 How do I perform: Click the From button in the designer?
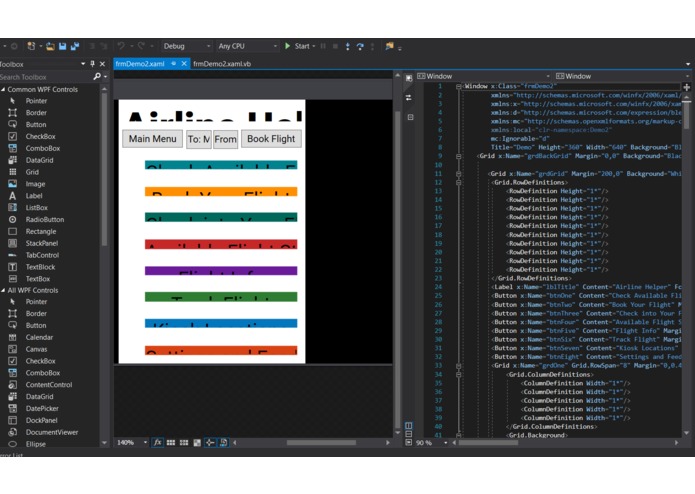225,140
